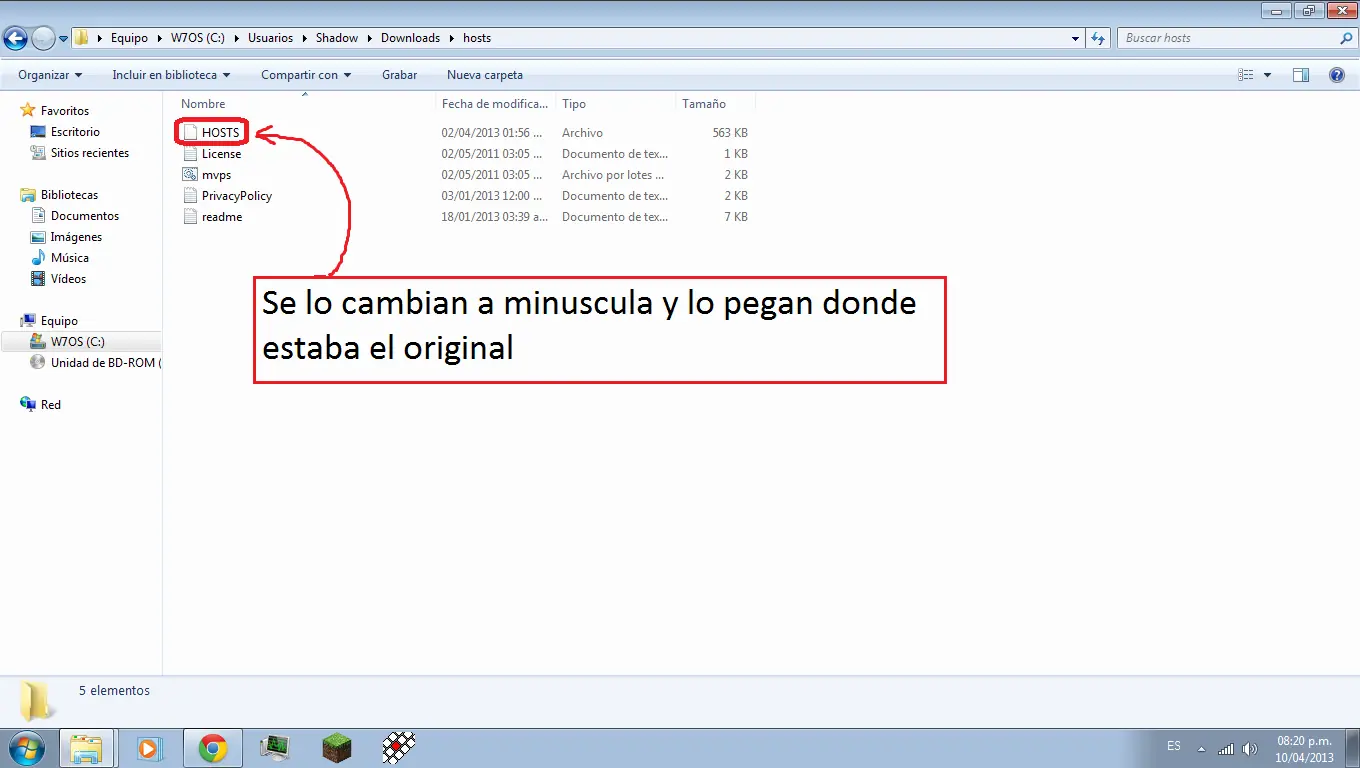Click the Back navigation arrow button
Image resolution: width=1360 pixels, height=768 pixels.
(15, 38)
